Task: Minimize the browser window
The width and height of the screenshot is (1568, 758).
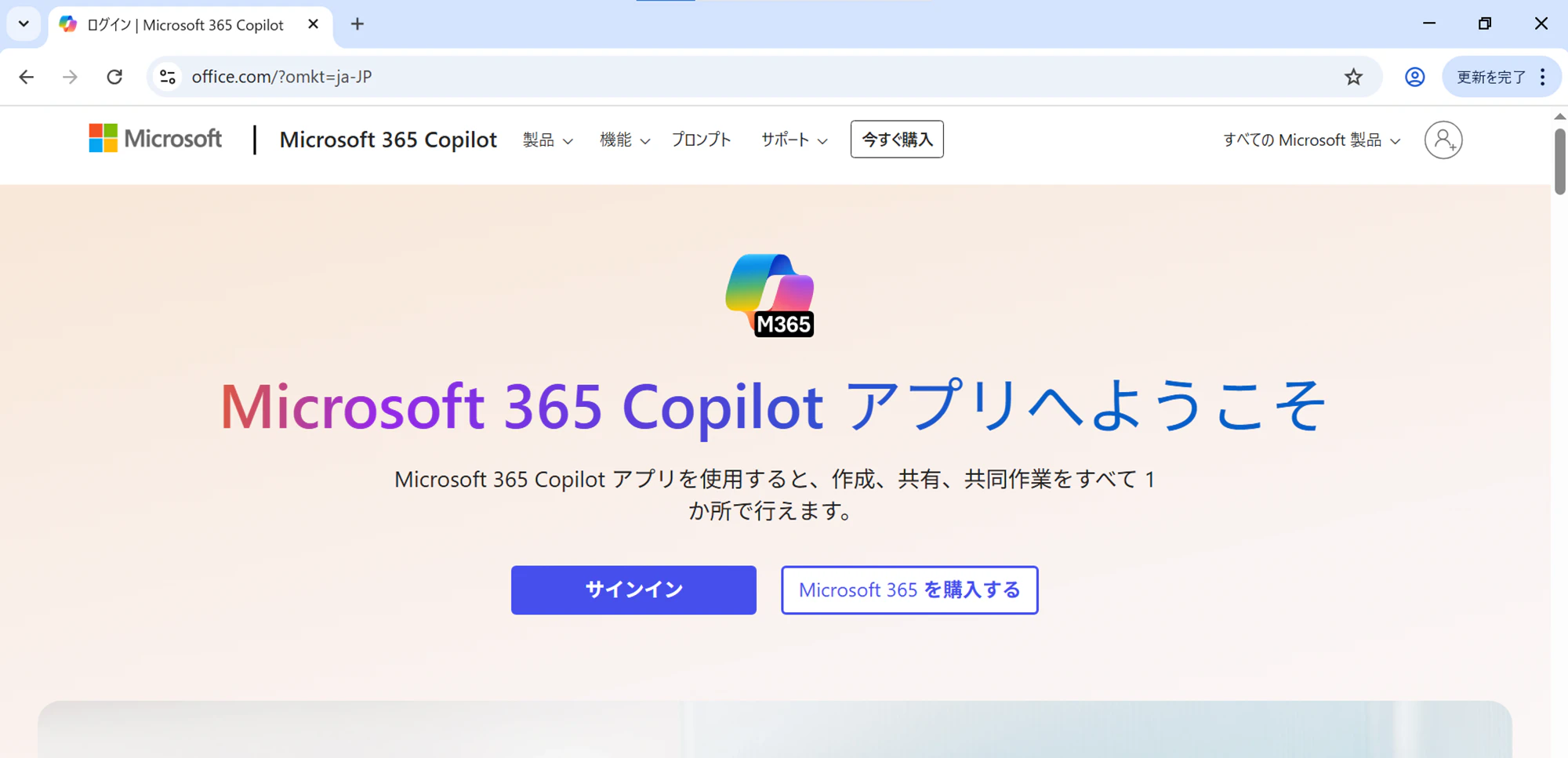Action: 1428,24
